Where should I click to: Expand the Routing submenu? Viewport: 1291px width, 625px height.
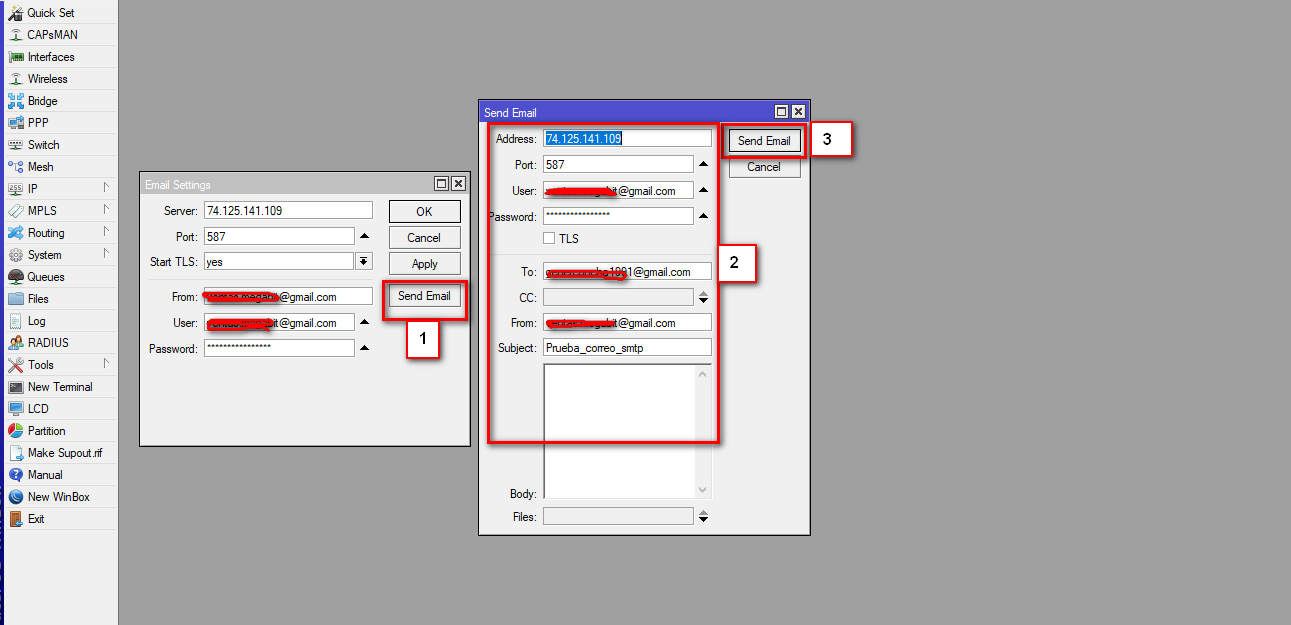point(105,233)
